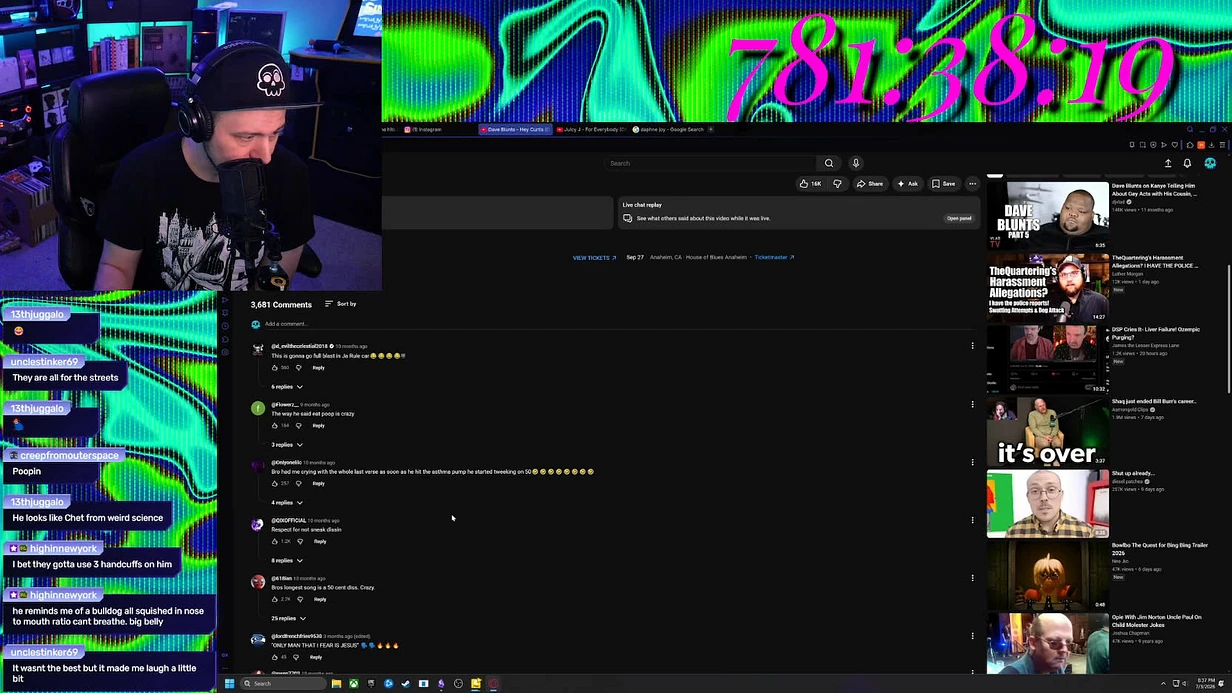Open Windows Start menu
The width and height of the screenshot is (1232, 693).
(229, 684)
